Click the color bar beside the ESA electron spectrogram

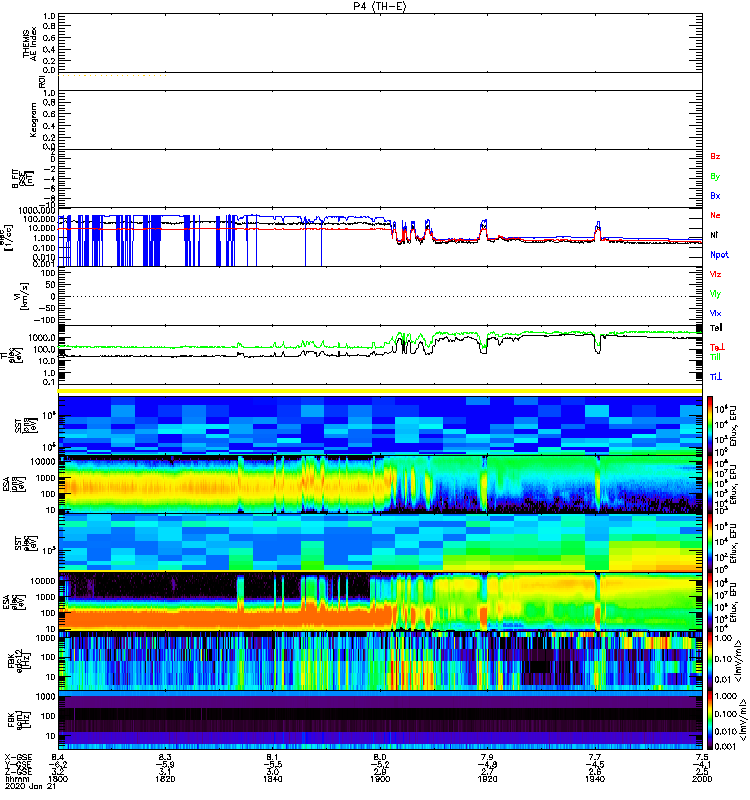(710, 602)
